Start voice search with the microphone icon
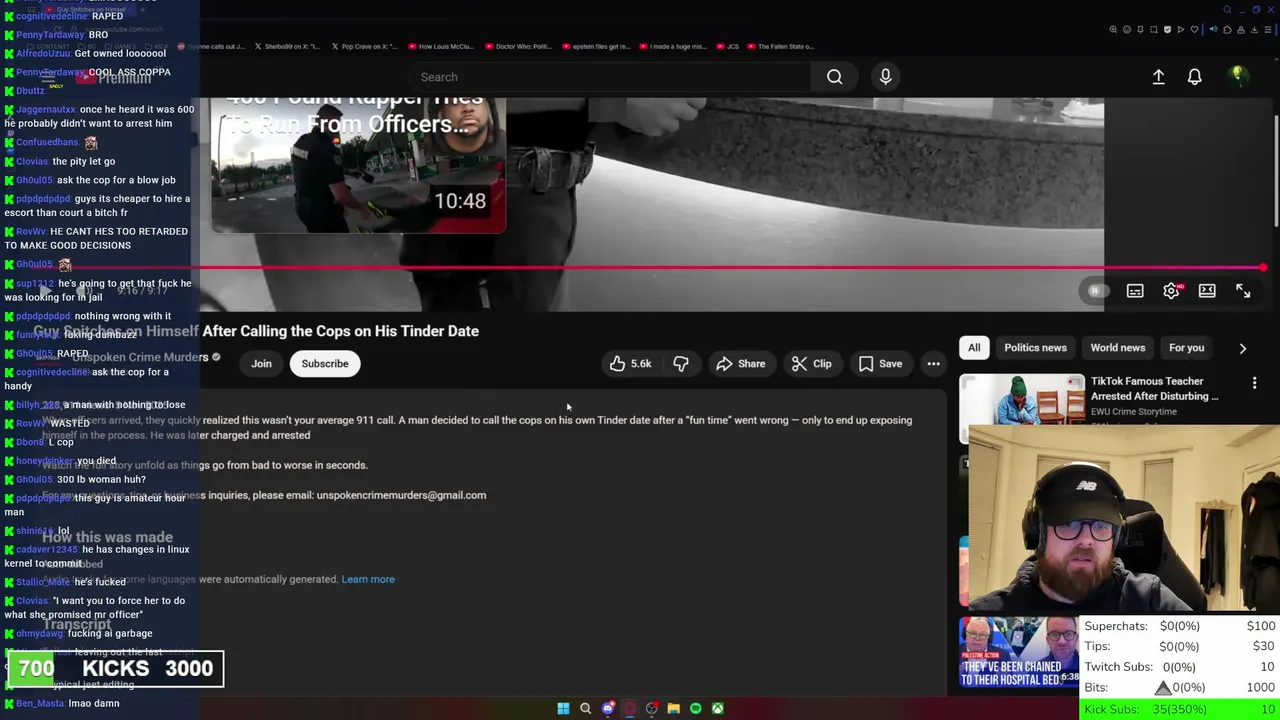Screen dimensions: 1280x720 click(x=885, y=77)
